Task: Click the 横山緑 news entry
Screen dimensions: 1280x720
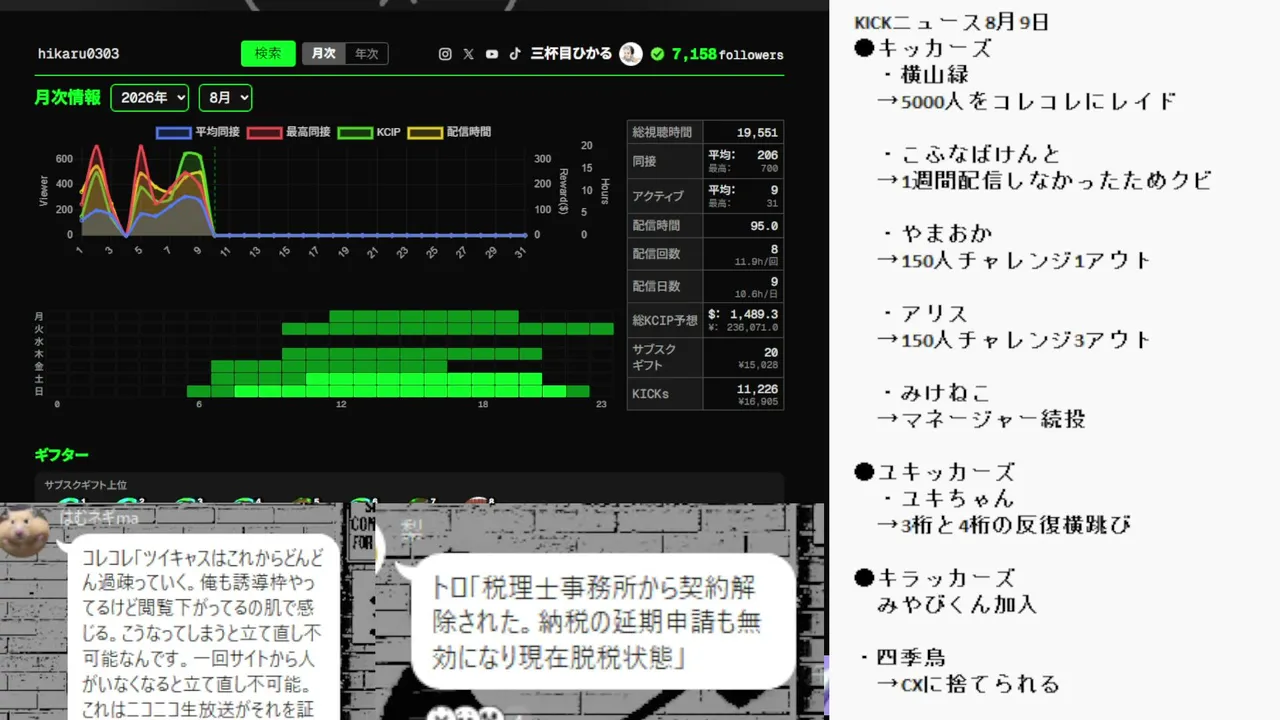Action: [926, 75]
